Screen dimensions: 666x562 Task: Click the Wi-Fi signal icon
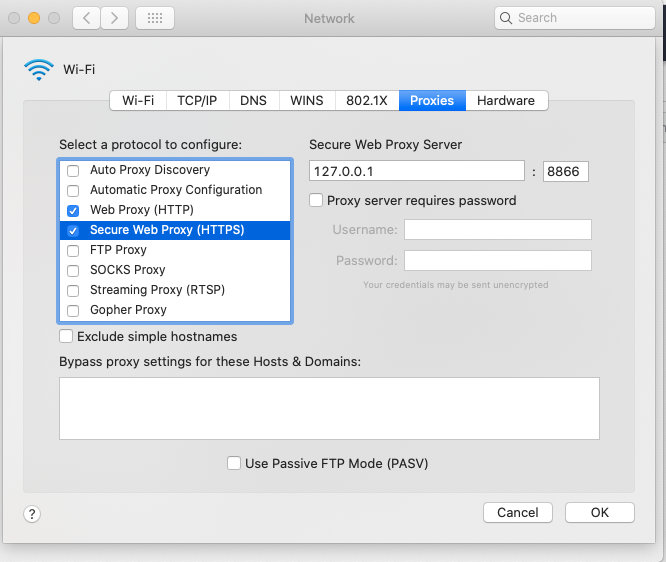tap(39, 70)
